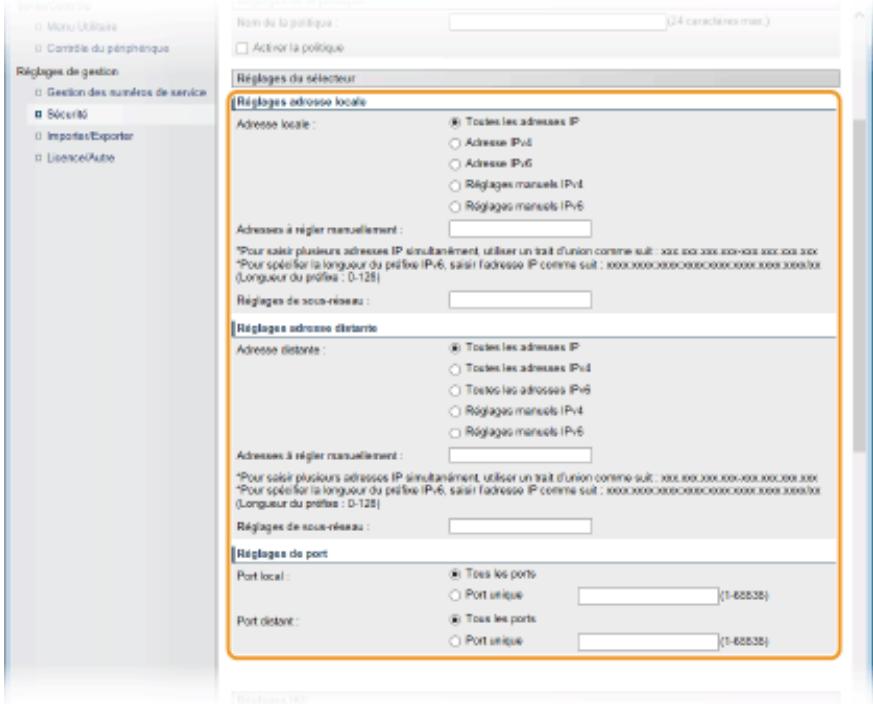Select remote Réglages manuels IPv6
Viewport: 873px width, 704px height.
[455, 432]
